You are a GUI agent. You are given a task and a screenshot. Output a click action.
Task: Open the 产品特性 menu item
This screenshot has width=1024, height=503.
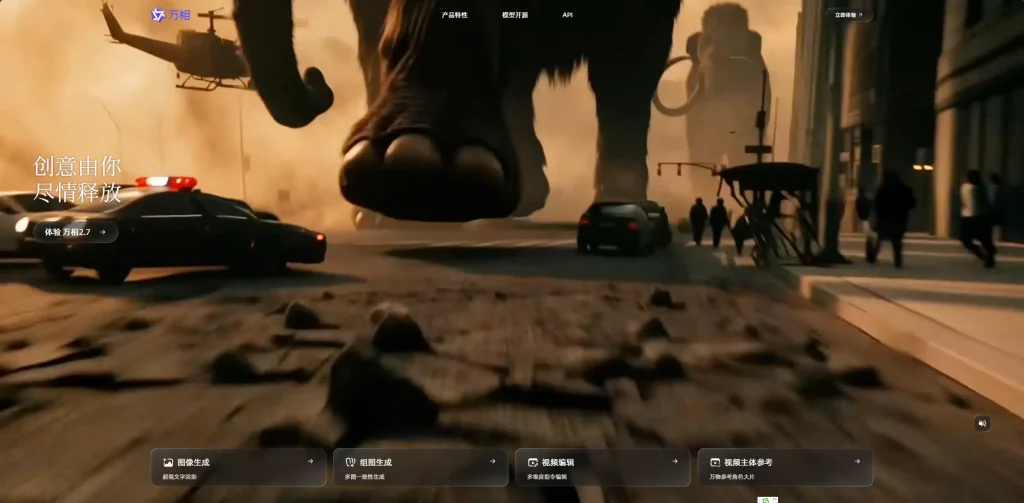[454, 15]
